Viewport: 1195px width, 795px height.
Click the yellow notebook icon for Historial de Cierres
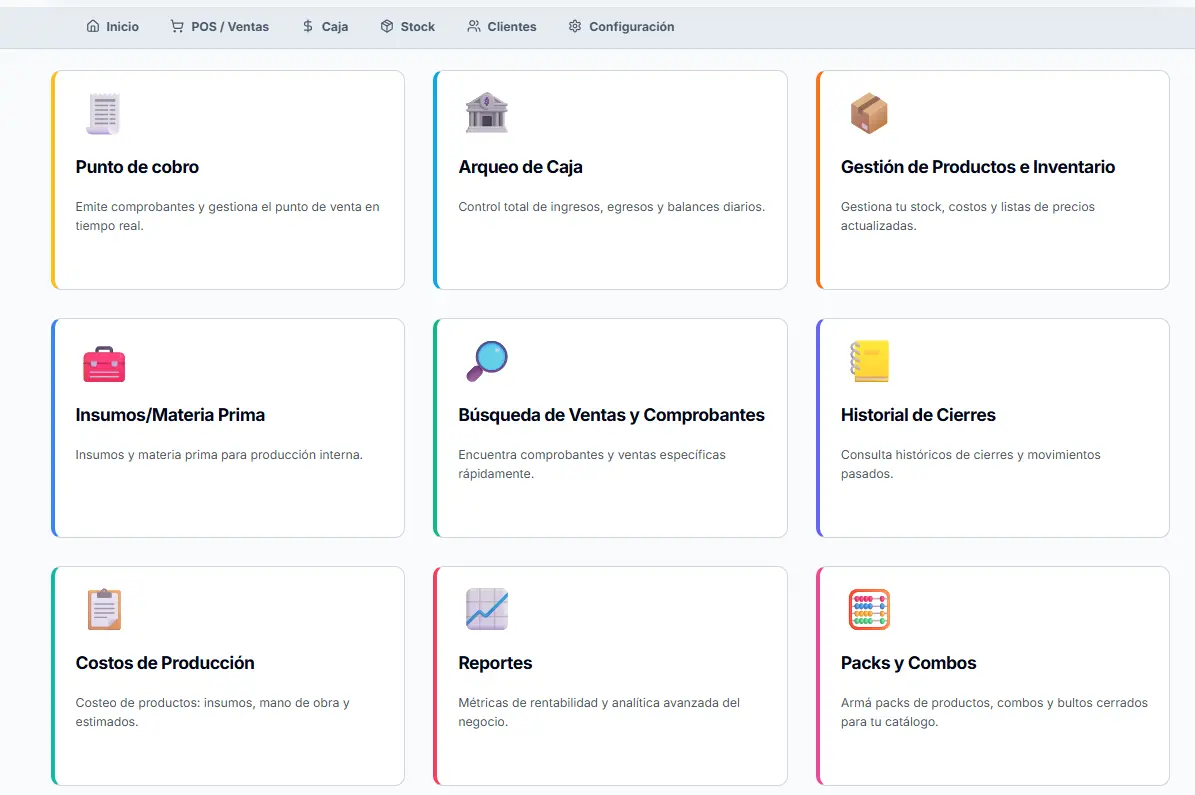(x=870, y=361)
